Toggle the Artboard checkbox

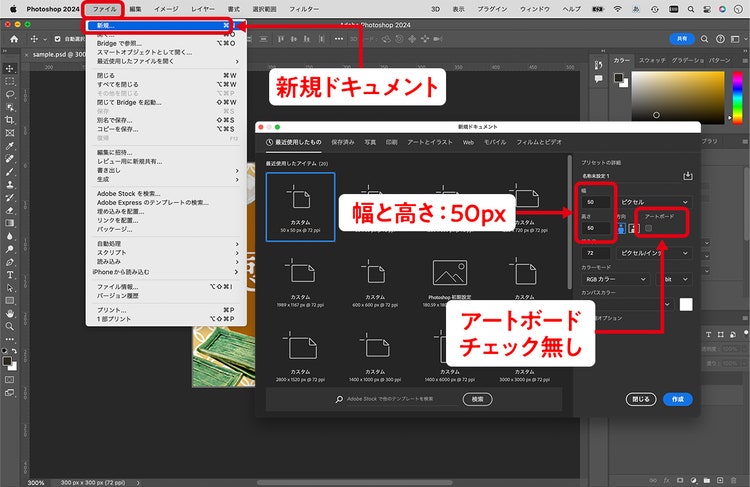[x=649, y=228]
